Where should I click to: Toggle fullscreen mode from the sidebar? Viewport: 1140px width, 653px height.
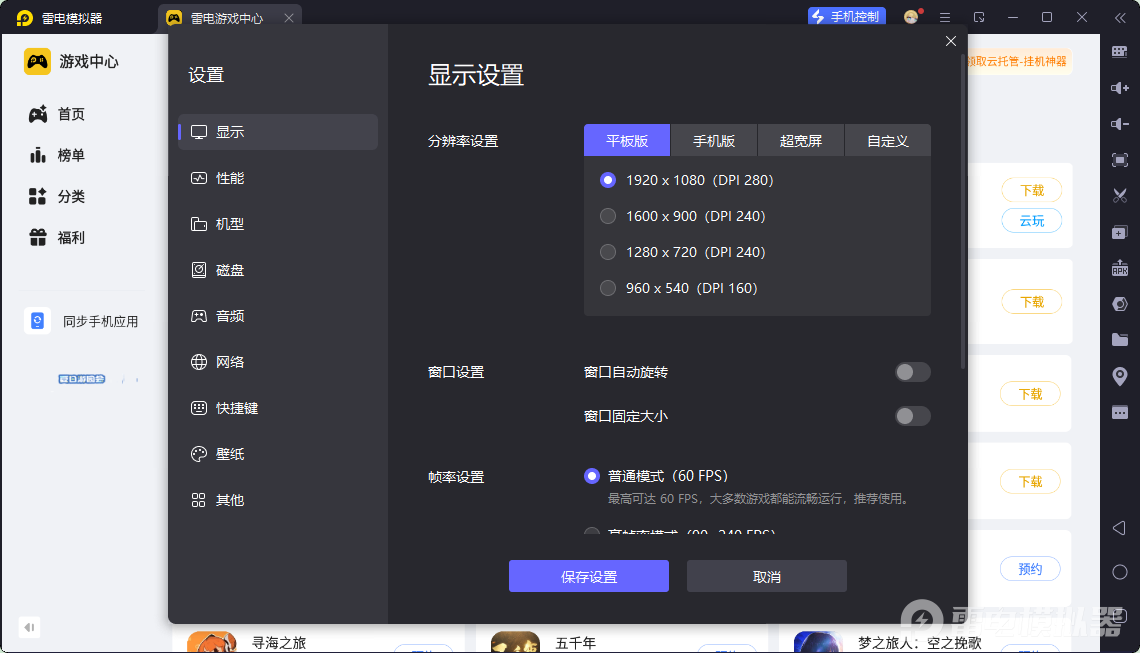(x=1120, y=160)
